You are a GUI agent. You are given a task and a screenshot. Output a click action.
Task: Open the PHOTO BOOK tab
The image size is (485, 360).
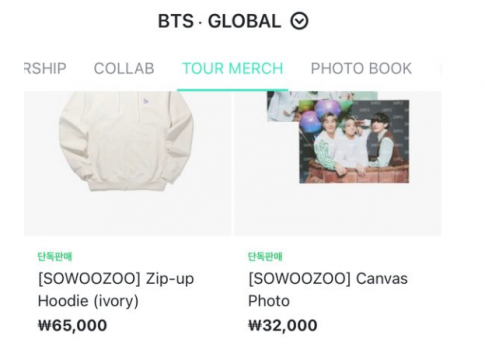361,69
